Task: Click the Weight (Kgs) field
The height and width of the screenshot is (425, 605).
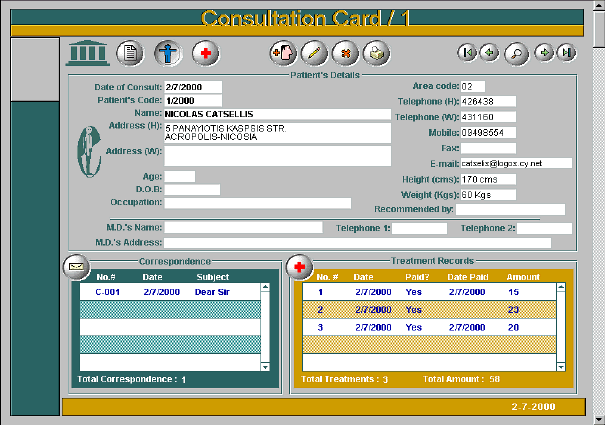Action: (488, 195)
